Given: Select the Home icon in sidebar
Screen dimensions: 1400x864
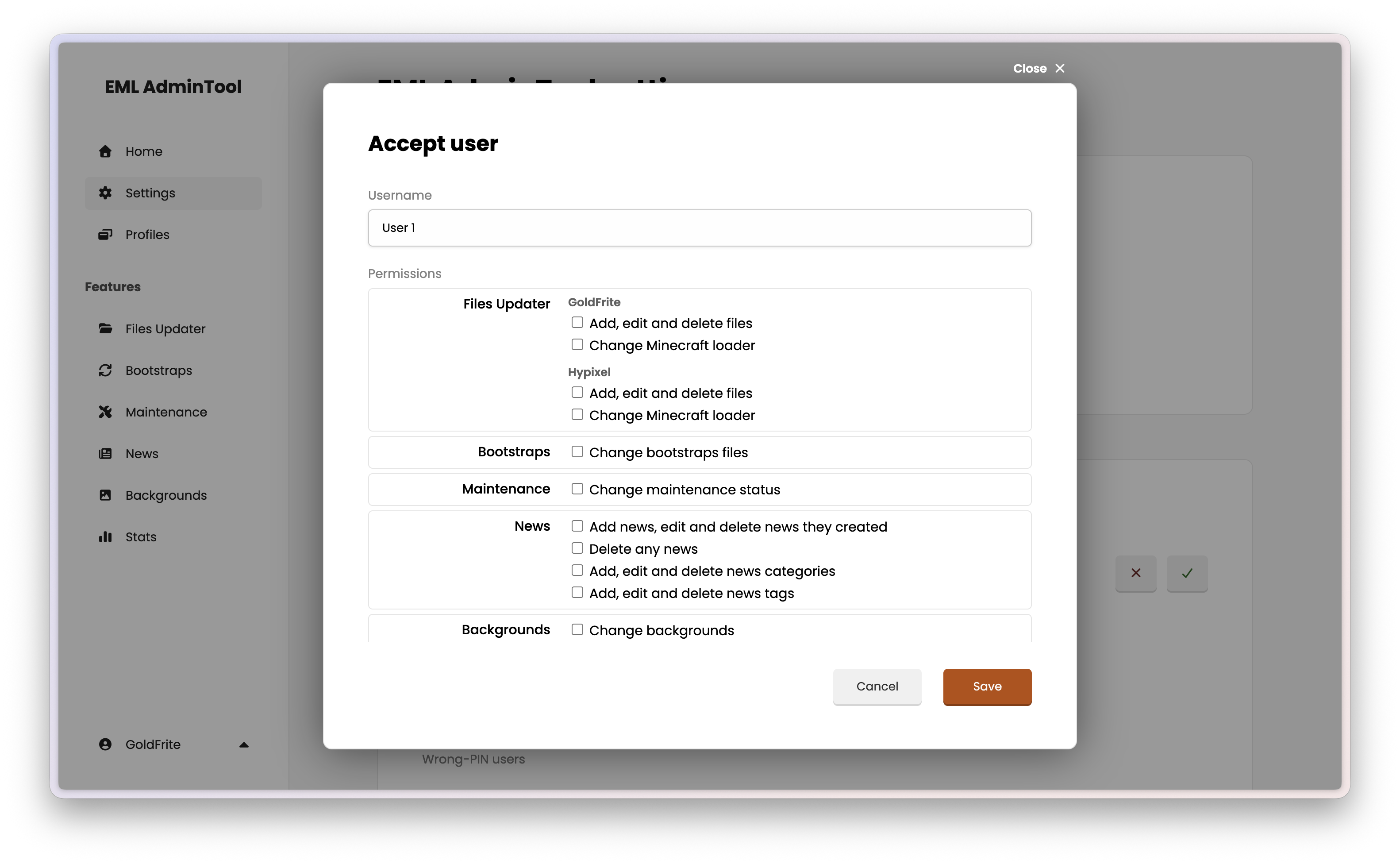Looking at the screenshot, I should 105,151.
